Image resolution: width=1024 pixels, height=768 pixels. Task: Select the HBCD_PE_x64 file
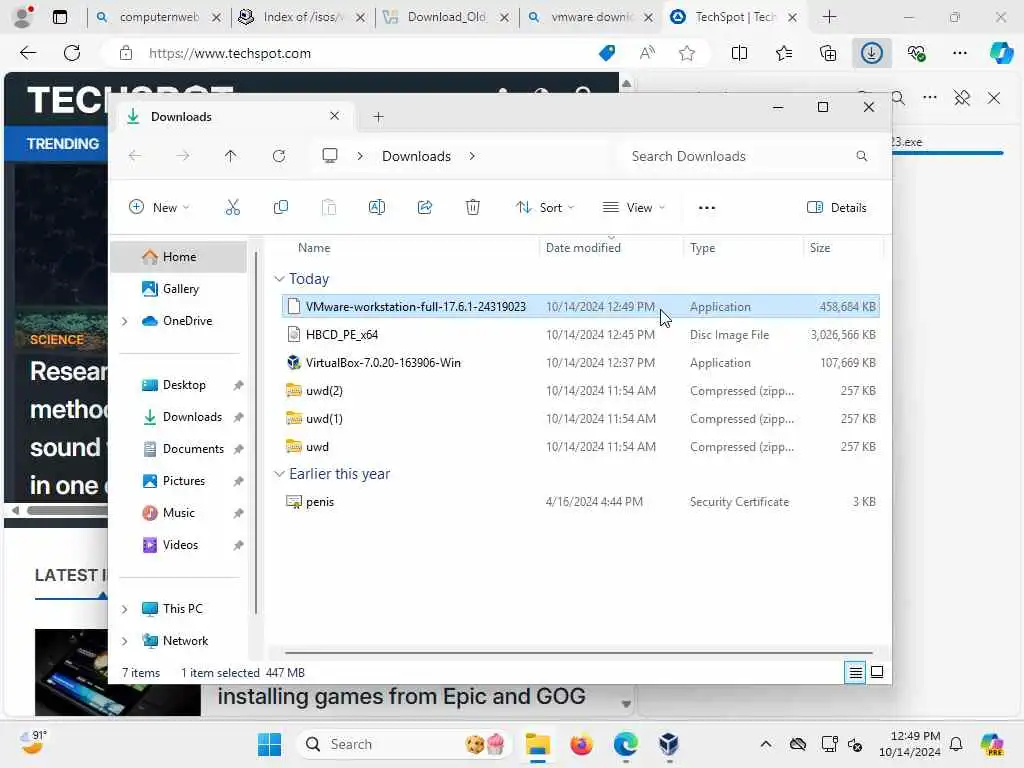pyautogui.click(x=581, y=334)
